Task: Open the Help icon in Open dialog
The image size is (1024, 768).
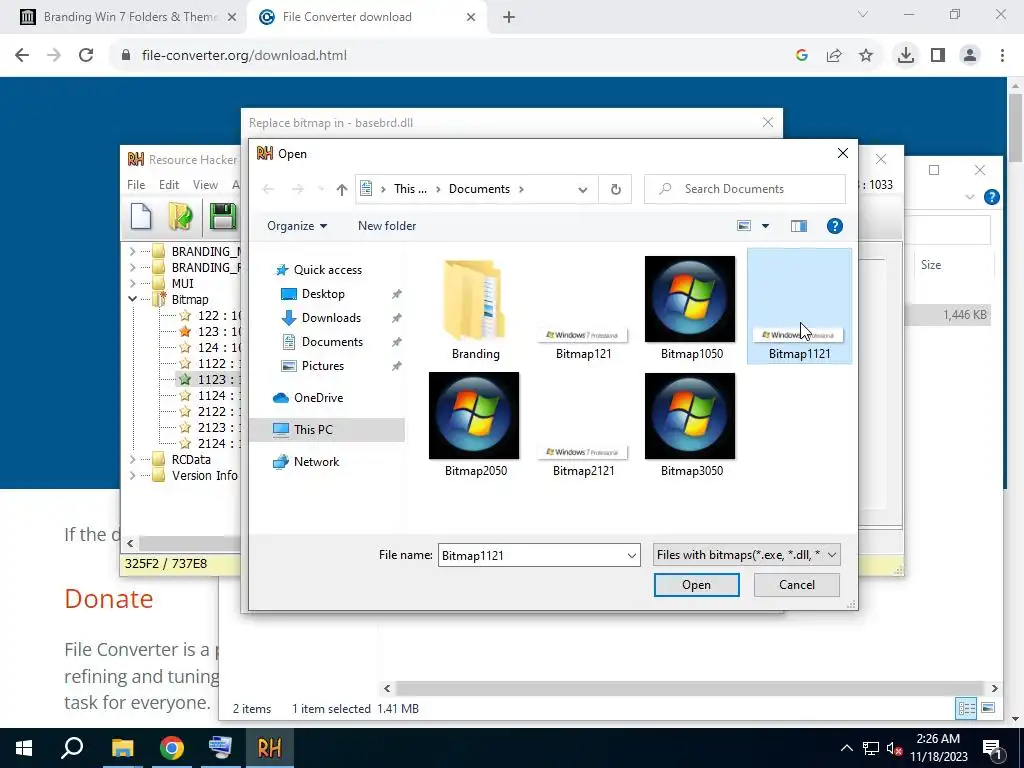Action: (x=834, y=226)
